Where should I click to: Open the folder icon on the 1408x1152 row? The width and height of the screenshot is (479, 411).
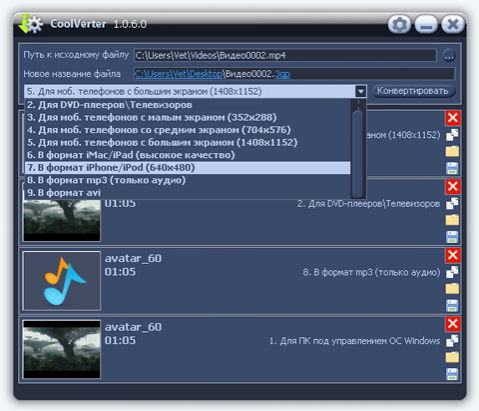[452, 151]
